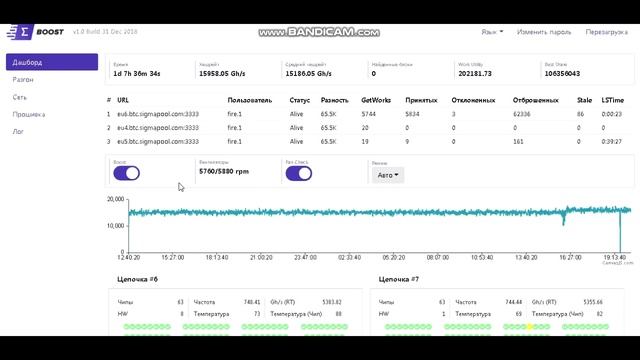Click the fan speed 5760/5880 rpm

coord(224,171)
